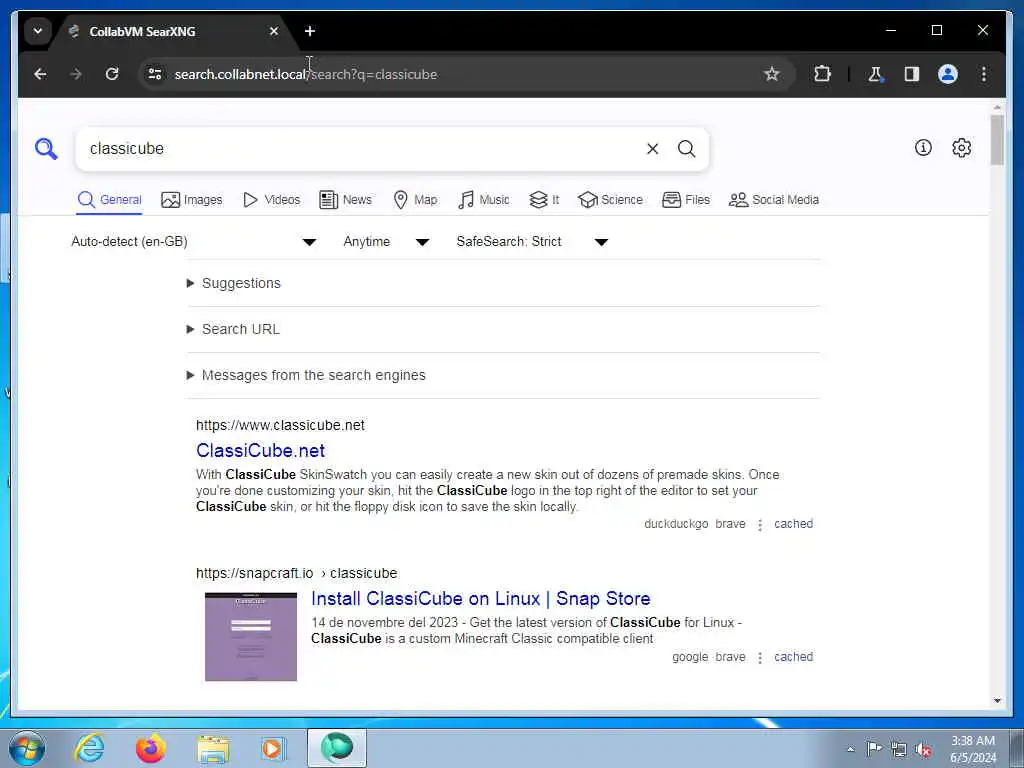Open Chrome three-dot menu

point(984,74)
